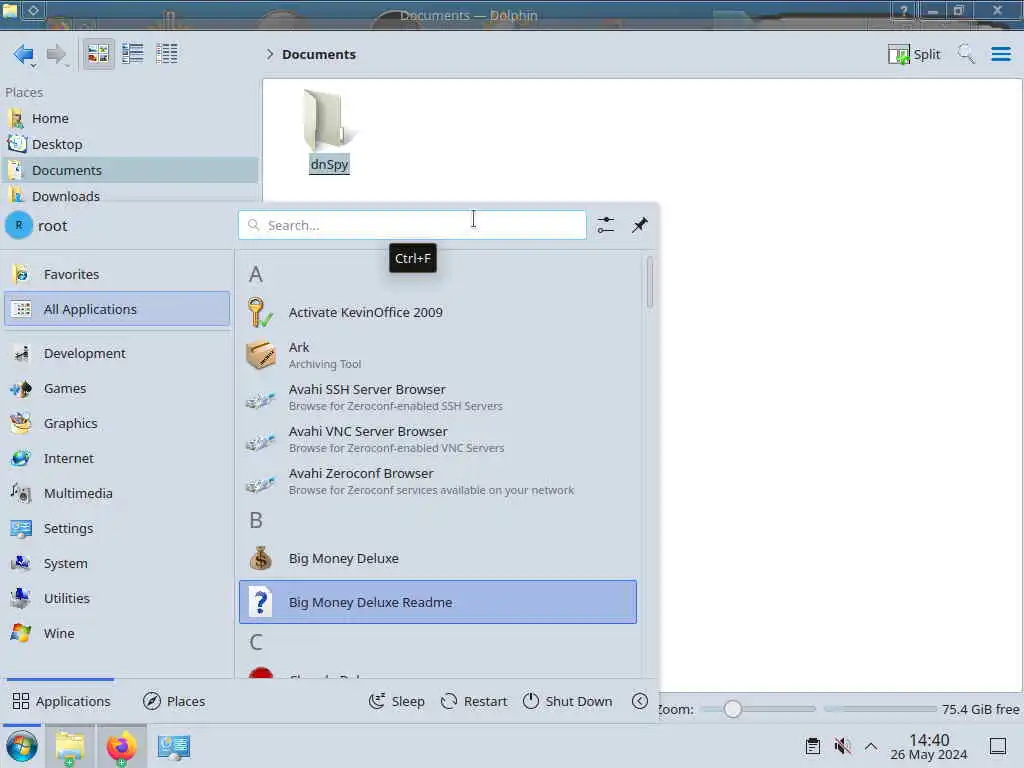
Task: Switch Dolphin to Compact view mode
Action: (x=133, y=54)
